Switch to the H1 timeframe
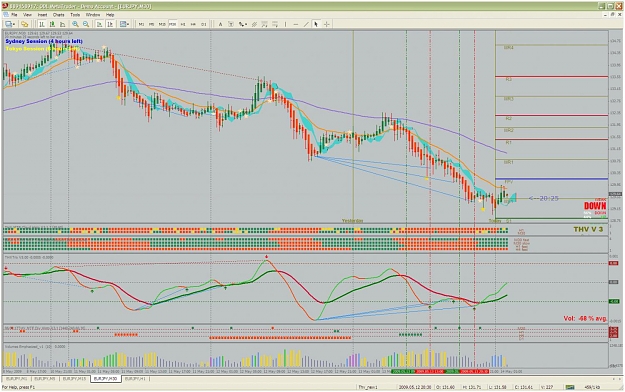Screen dimensions: 625x392 (x=183, y=24)
